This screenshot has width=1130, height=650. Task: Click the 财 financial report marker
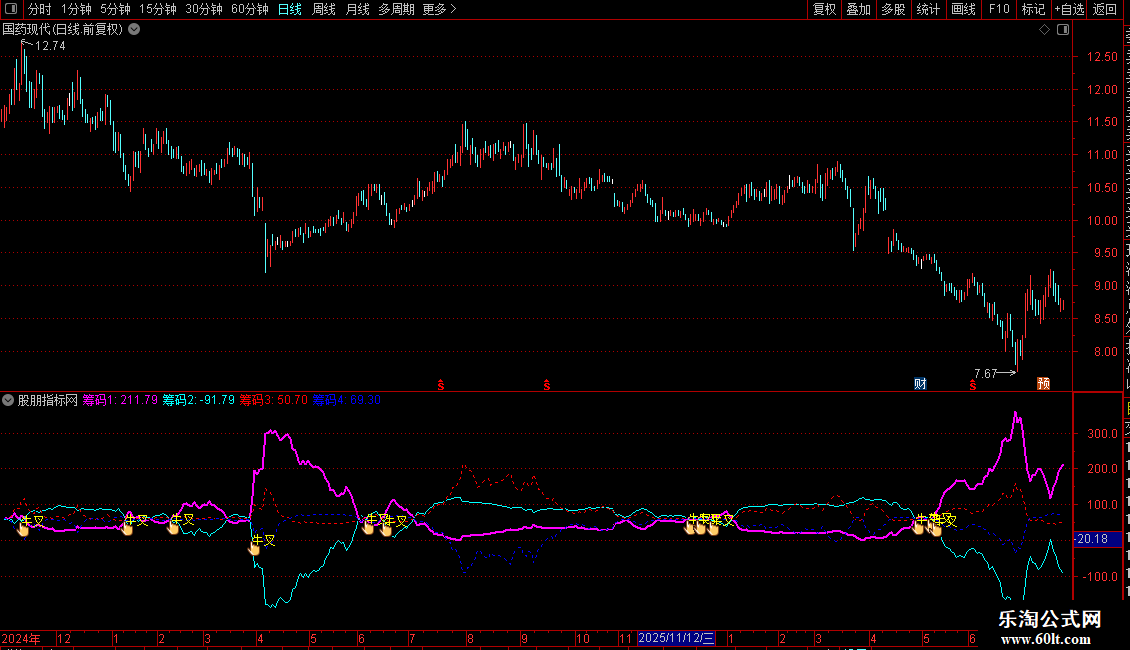click(x=920, y=384)
